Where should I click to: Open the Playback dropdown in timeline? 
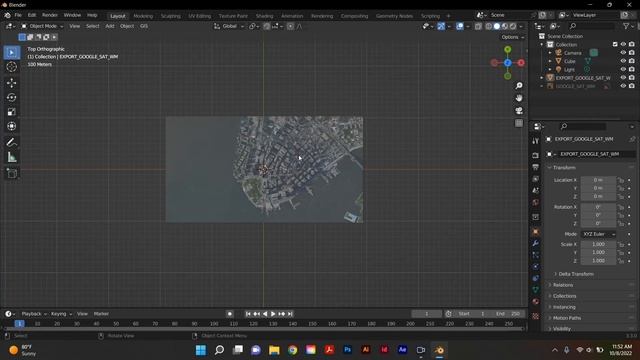pyautogui.click(x=33, y=314)
